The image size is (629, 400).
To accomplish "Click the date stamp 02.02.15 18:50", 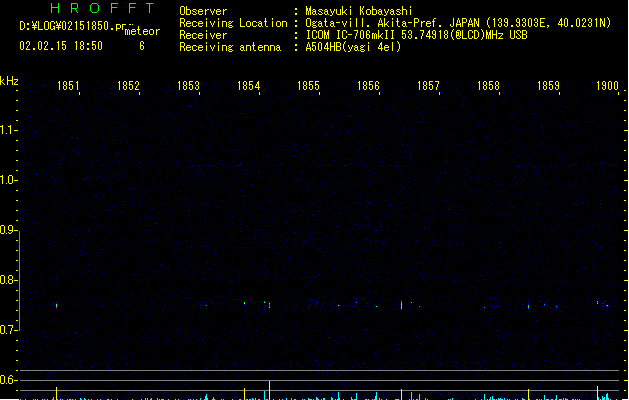I will (x=61, y=46).
